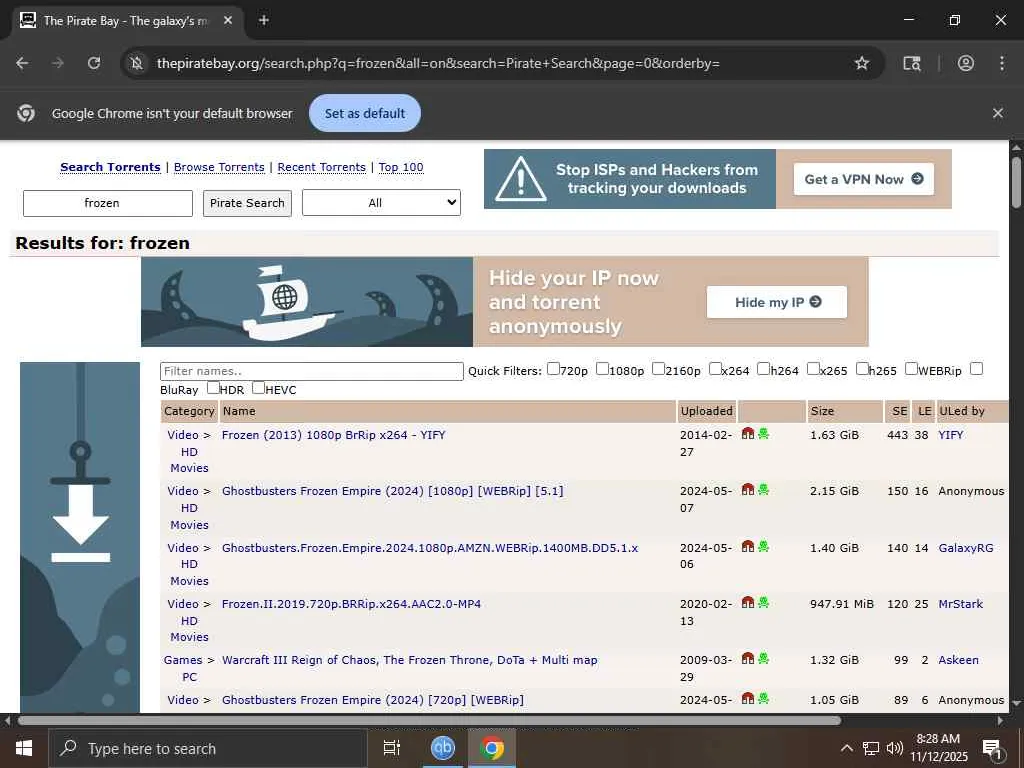Open the notification center icon
1024x768 pixels.
pyautogui.click(x=992, y=748)
